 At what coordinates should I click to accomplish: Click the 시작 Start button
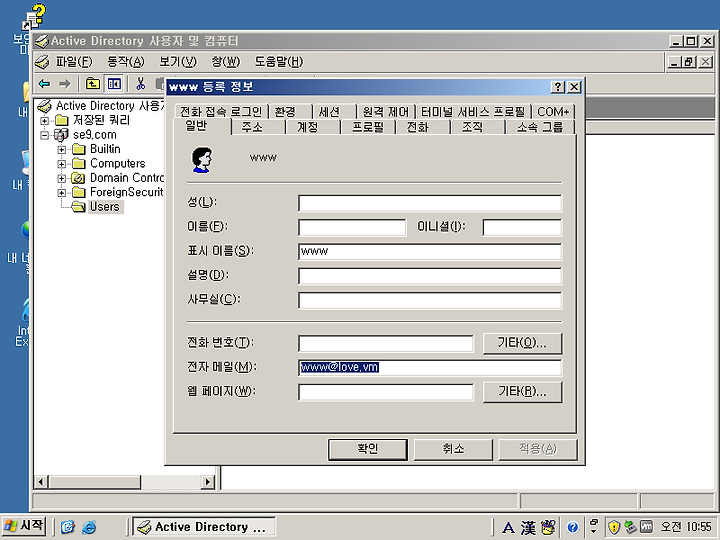(x=24, y=526)
